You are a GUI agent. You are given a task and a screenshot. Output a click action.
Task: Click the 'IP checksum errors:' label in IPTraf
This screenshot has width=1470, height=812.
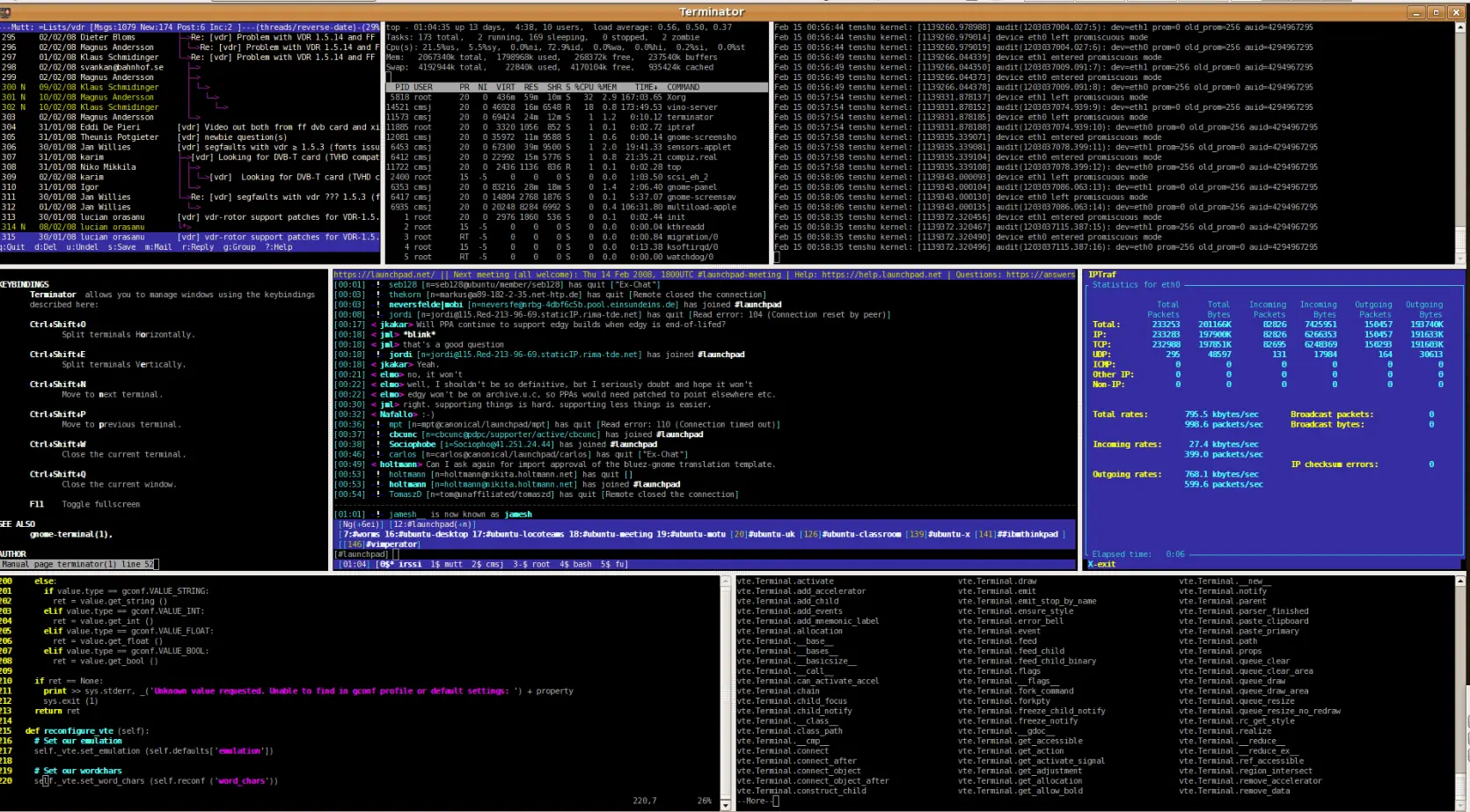point(1335,465)
